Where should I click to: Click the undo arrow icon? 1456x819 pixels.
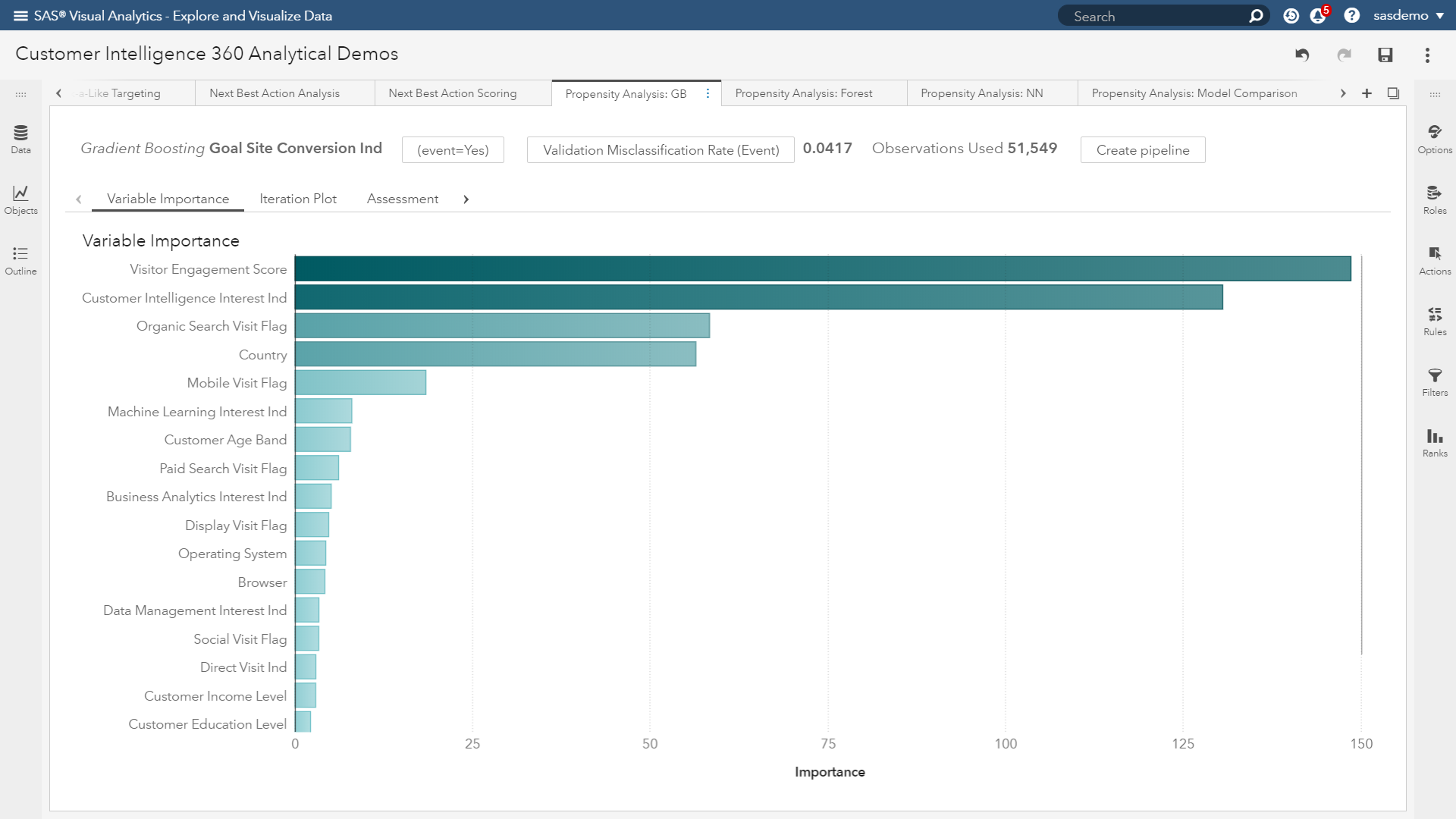point(1302,55)
